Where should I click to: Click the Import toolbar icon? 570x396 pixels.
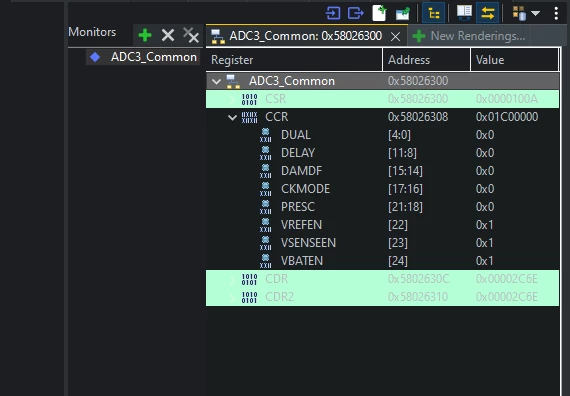[x=333, y=13]
